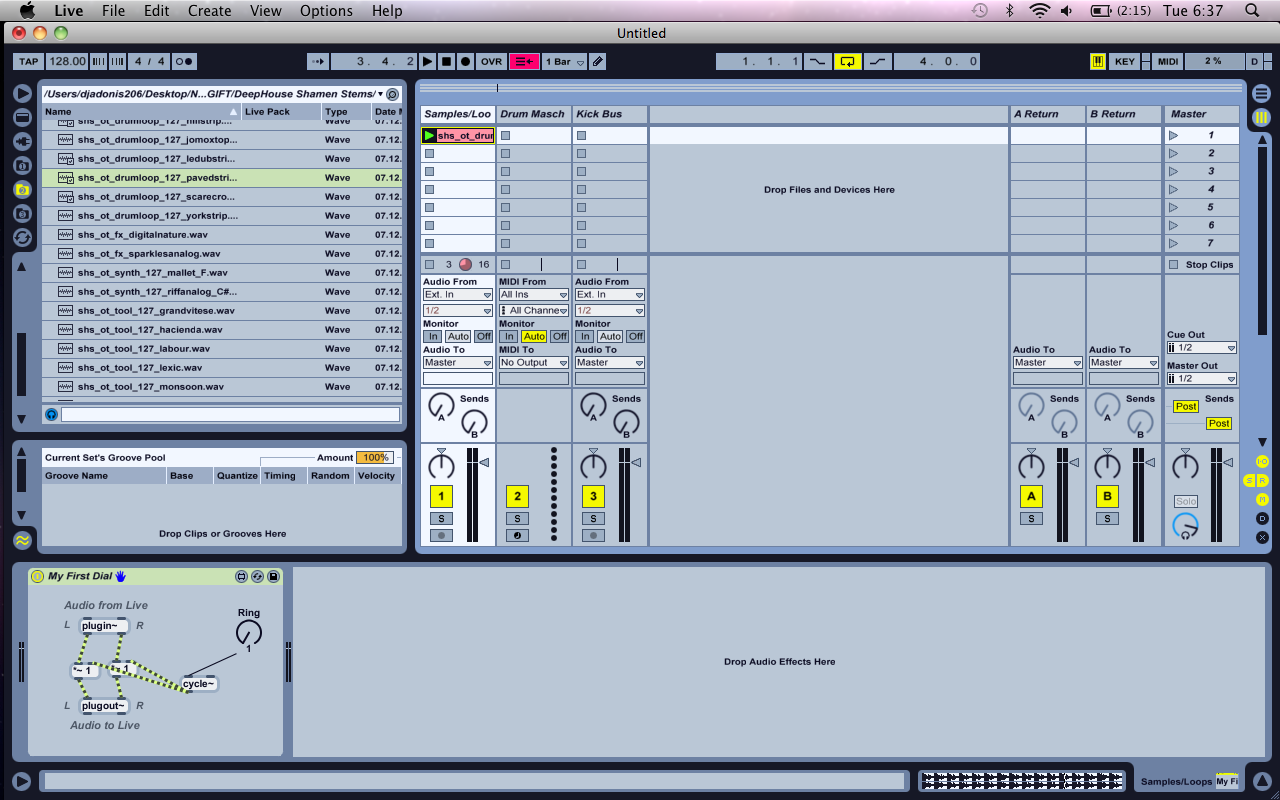Toggle the metronome button
Image resolution: width=1280 pixels, height=800 pixels.
(x=185, y=61)
